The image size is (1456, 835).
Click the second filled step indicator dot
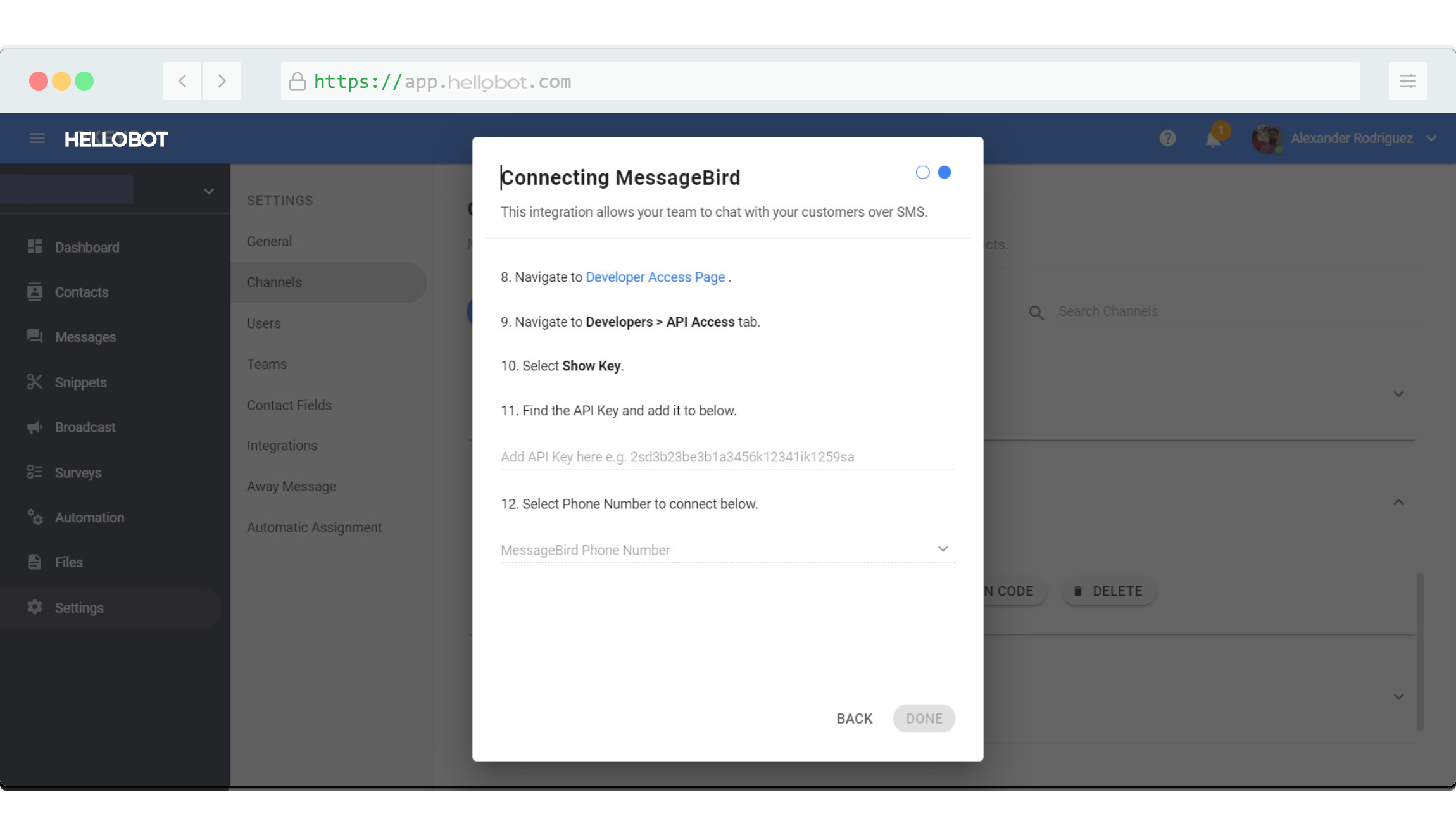pos(944,172)
